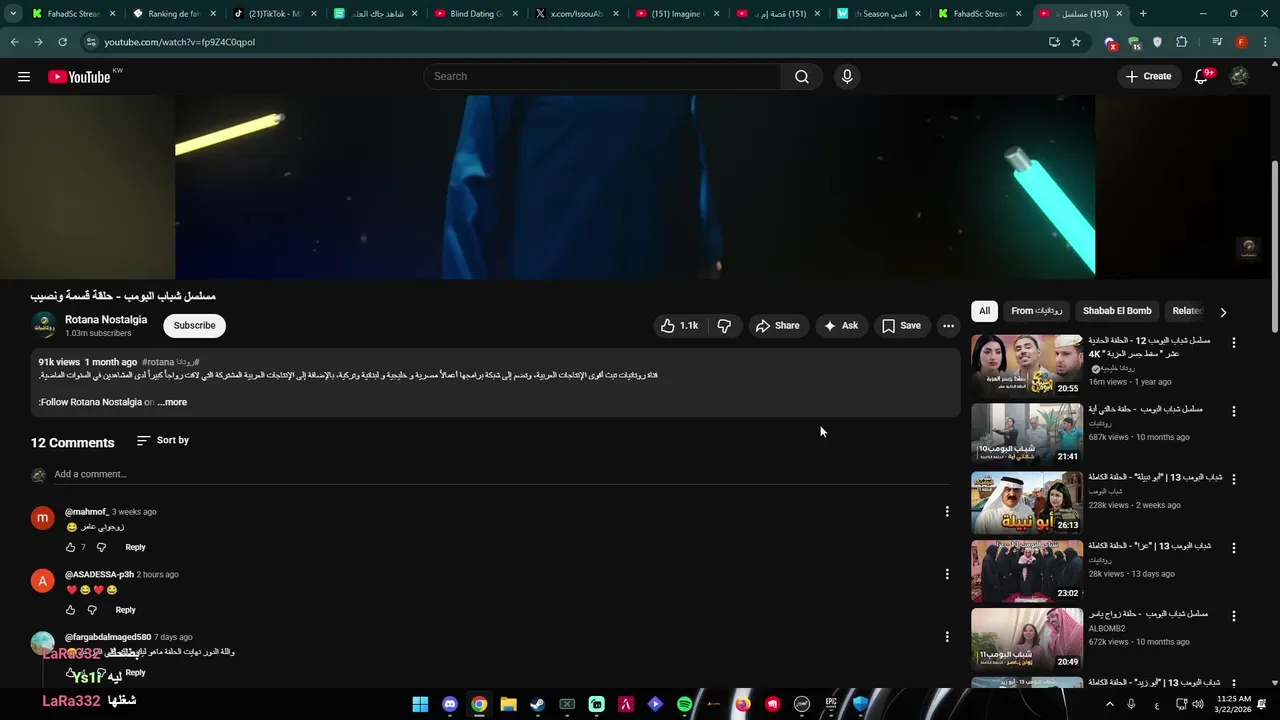The height and width of the screenshot is (720, 1280).
Task: Open menu for 20:55 suggested video
Action: [1233, 342]
